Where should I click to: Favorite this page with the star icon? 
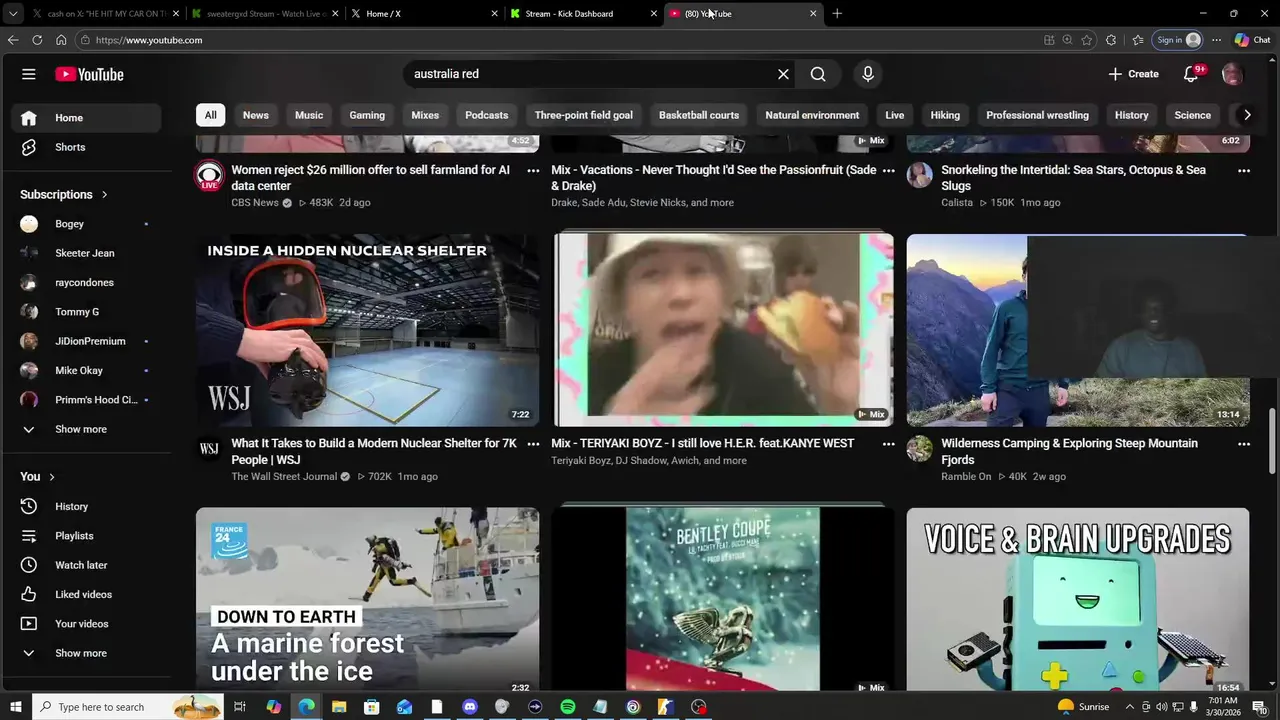click(1087, 40)
